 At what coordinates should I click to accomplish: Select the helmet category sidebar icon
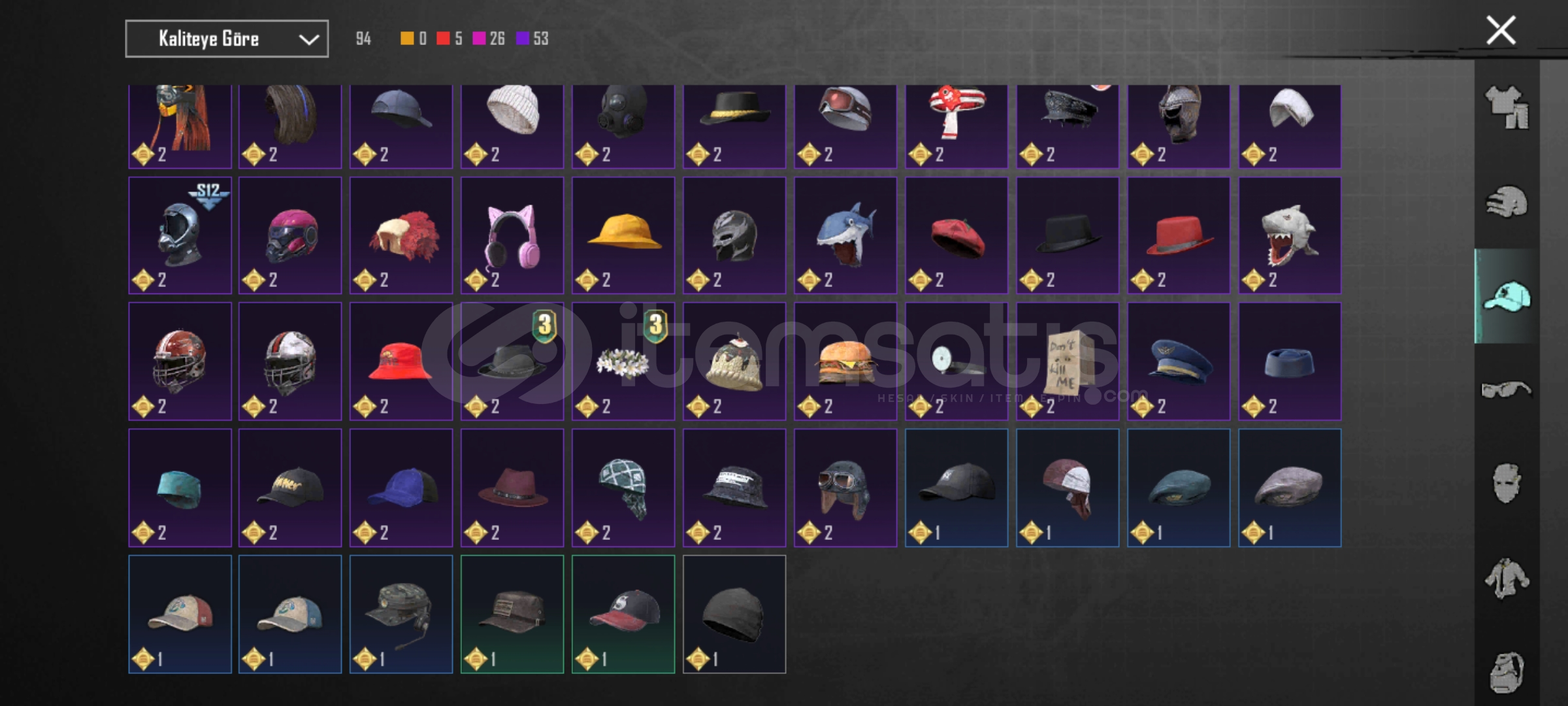point(1507,201)
